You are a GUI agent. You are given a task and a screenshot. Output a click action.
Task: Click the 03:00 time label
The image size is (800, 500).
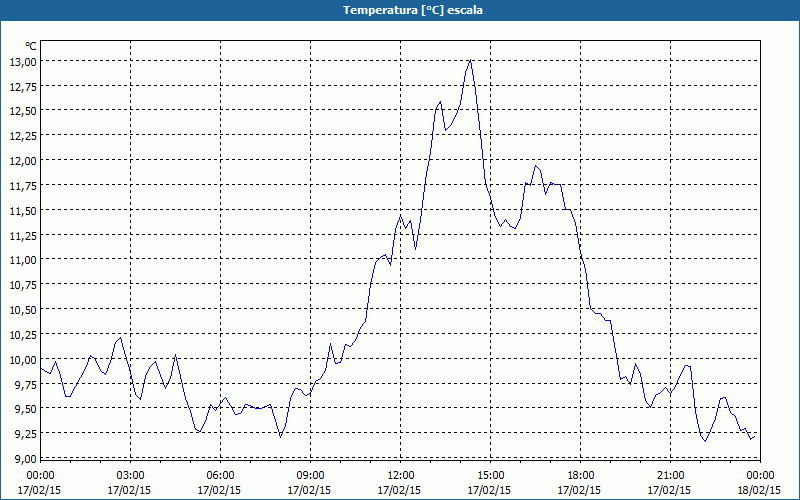click(x=131, y=476)
